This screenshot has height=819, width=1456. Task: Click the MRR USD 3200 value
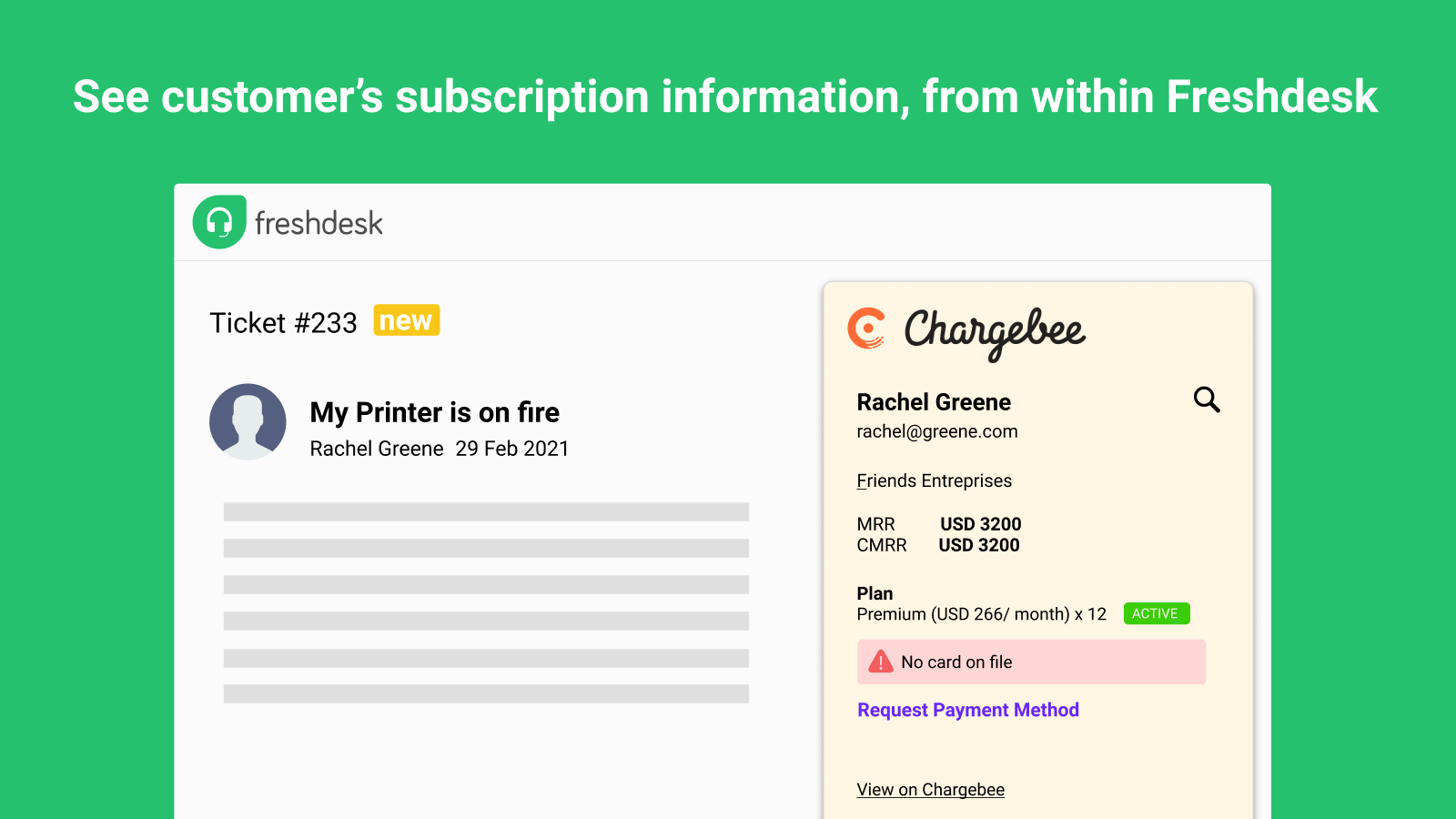click(980, 524)
